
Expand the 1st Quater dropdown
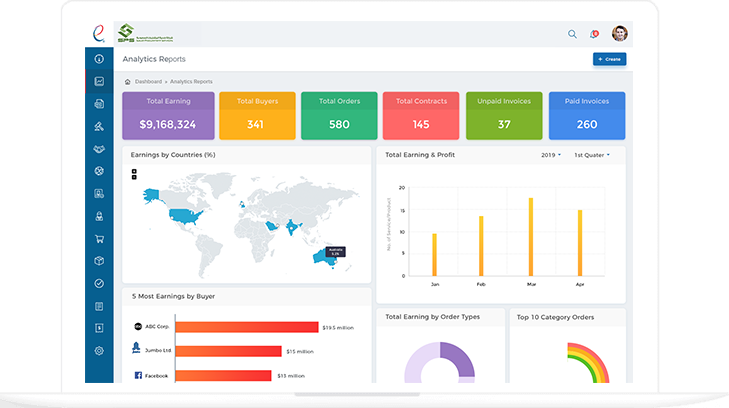pos(592,155)
